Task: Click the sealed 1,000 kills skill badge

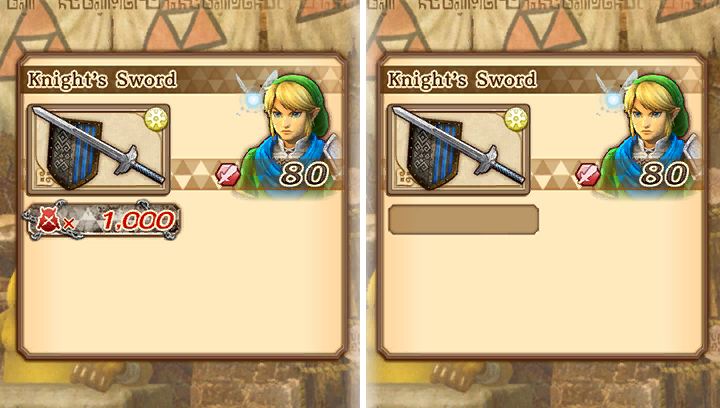Action: (101, 221)
